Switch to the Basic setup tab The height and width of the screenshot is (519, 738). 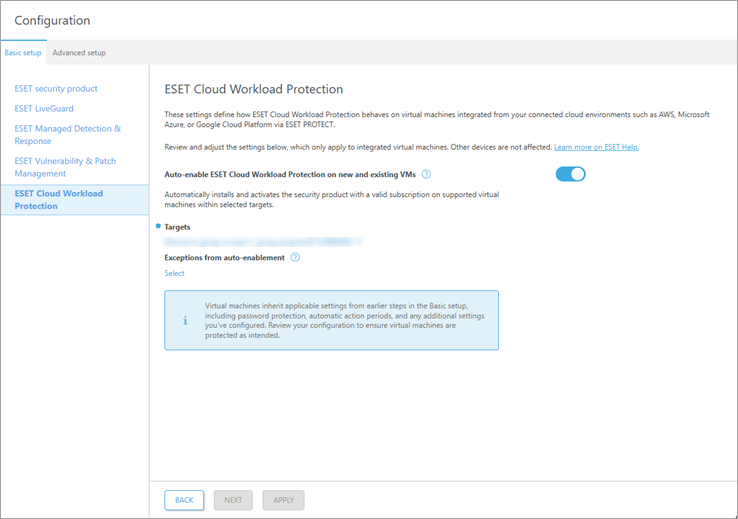[x=23, y=53]
